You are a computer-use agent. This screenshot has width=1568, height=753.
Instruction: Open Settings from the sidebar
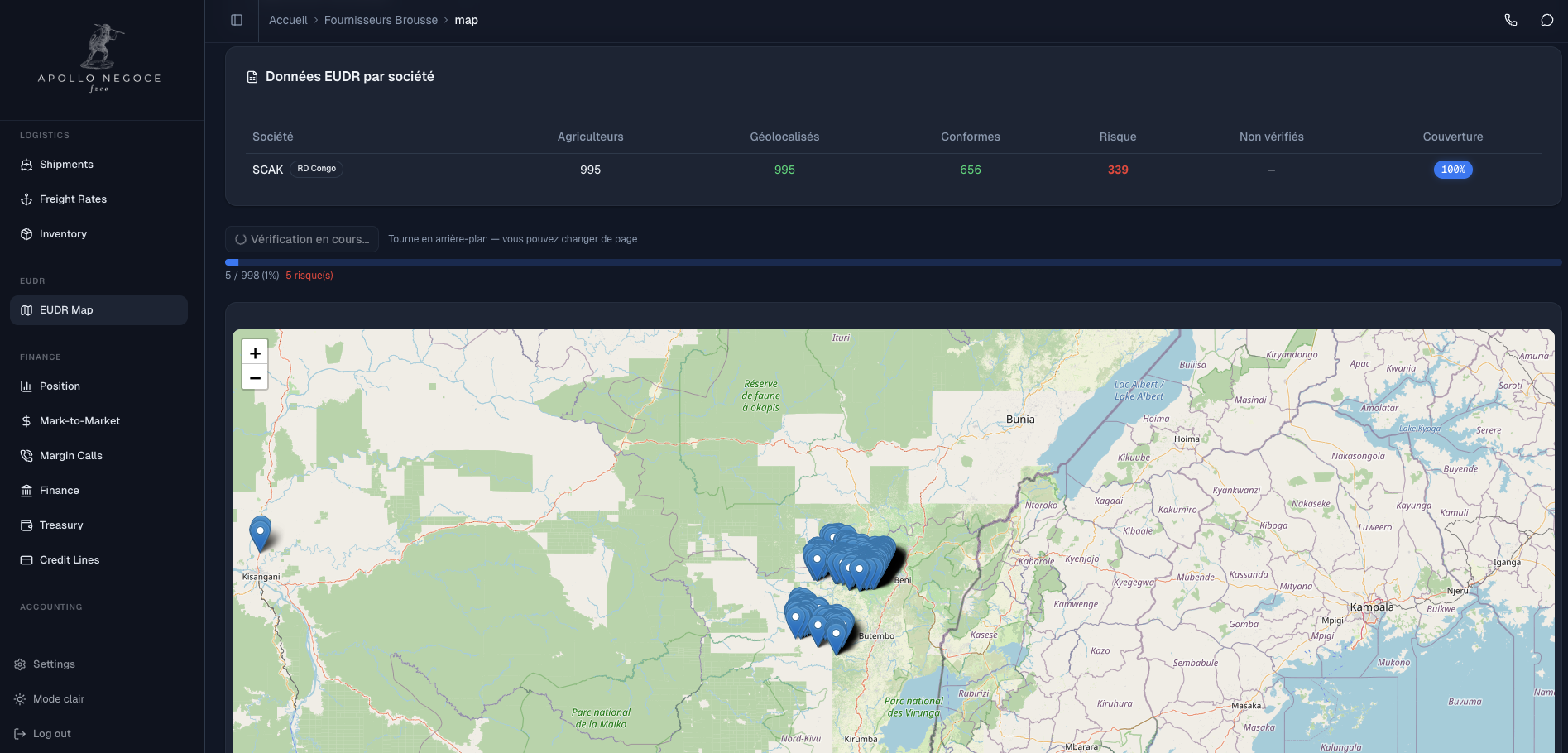pyautogui.click(x=54, y=664)
